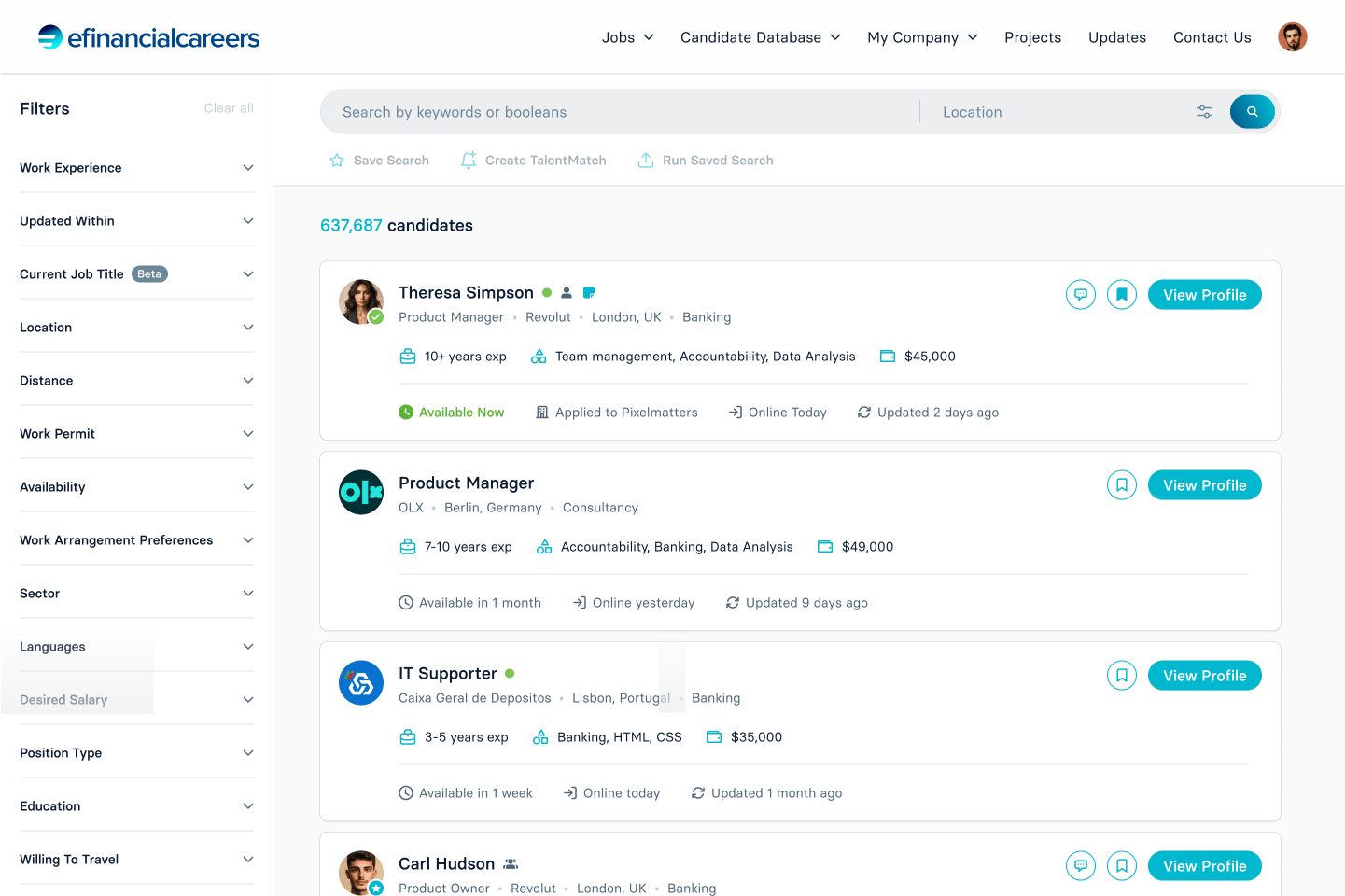Viewport: 1345px width, 896px height.
Task: Open chat with Carl Hudson
Action: point(1080,866)
